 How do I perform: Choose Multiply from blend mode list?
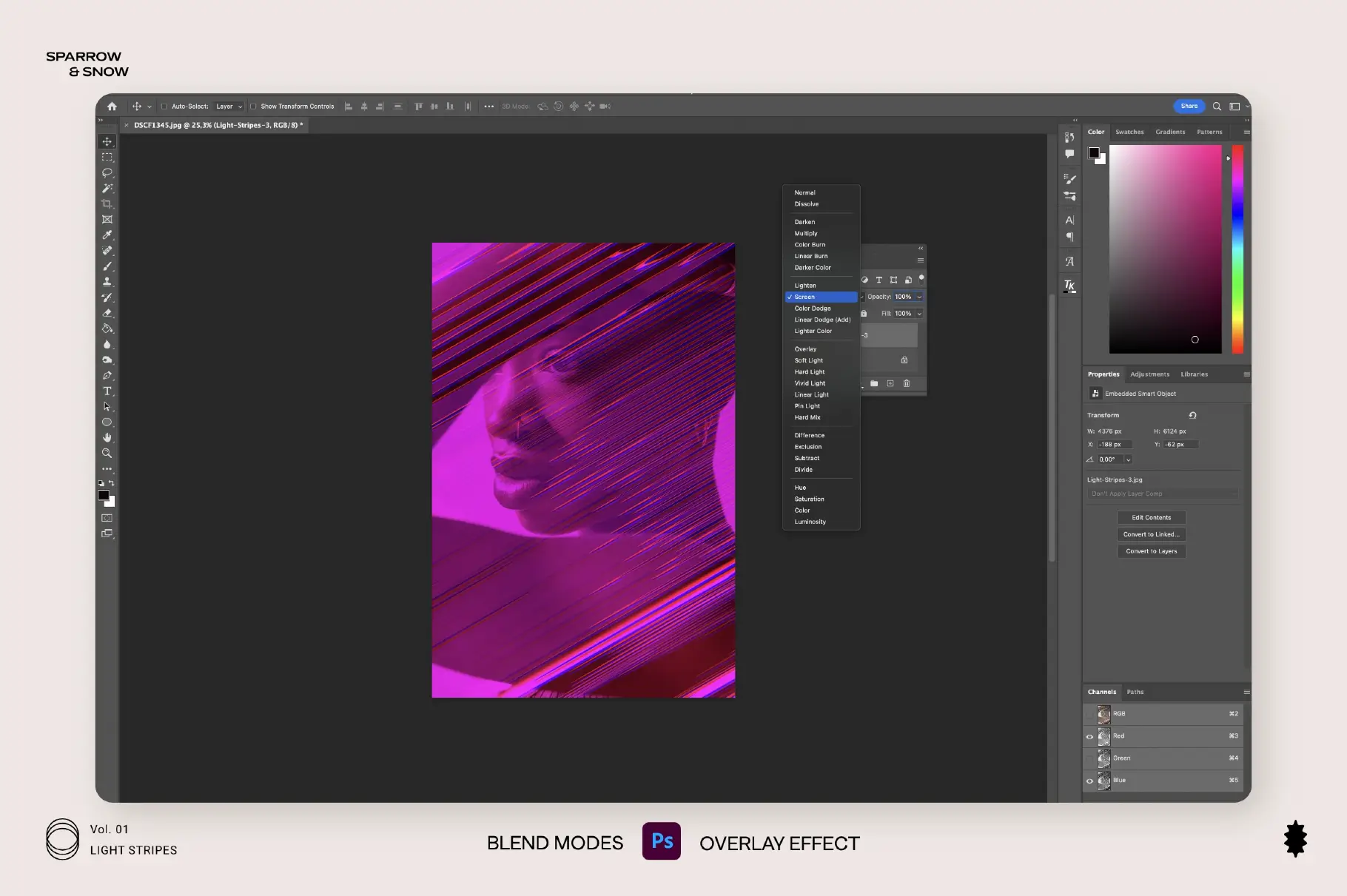click(806, 233)
